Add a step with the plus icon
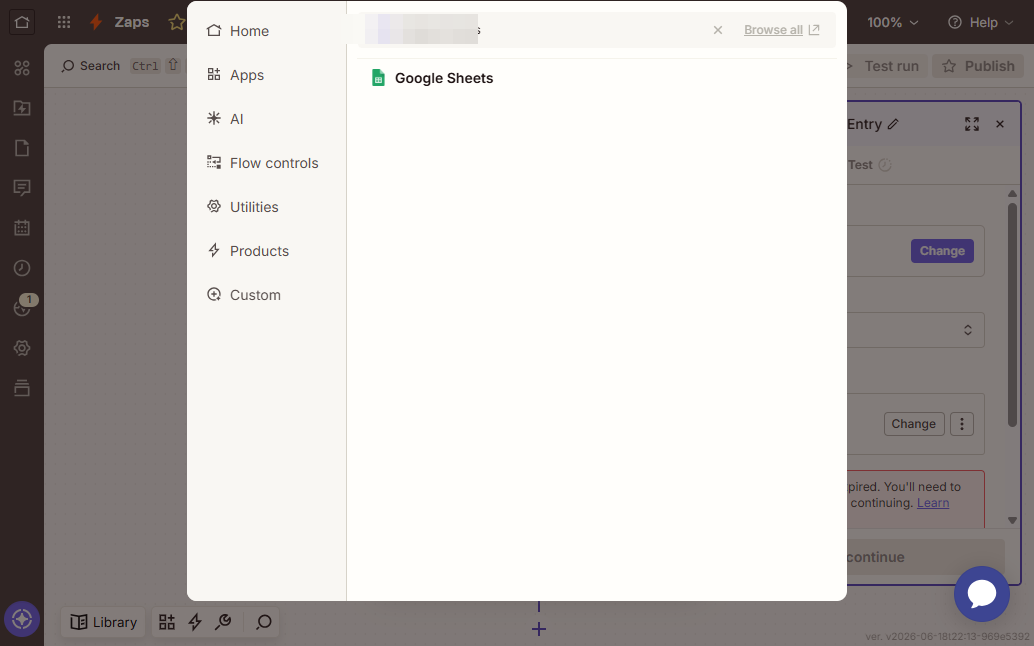 click(539, 630)
